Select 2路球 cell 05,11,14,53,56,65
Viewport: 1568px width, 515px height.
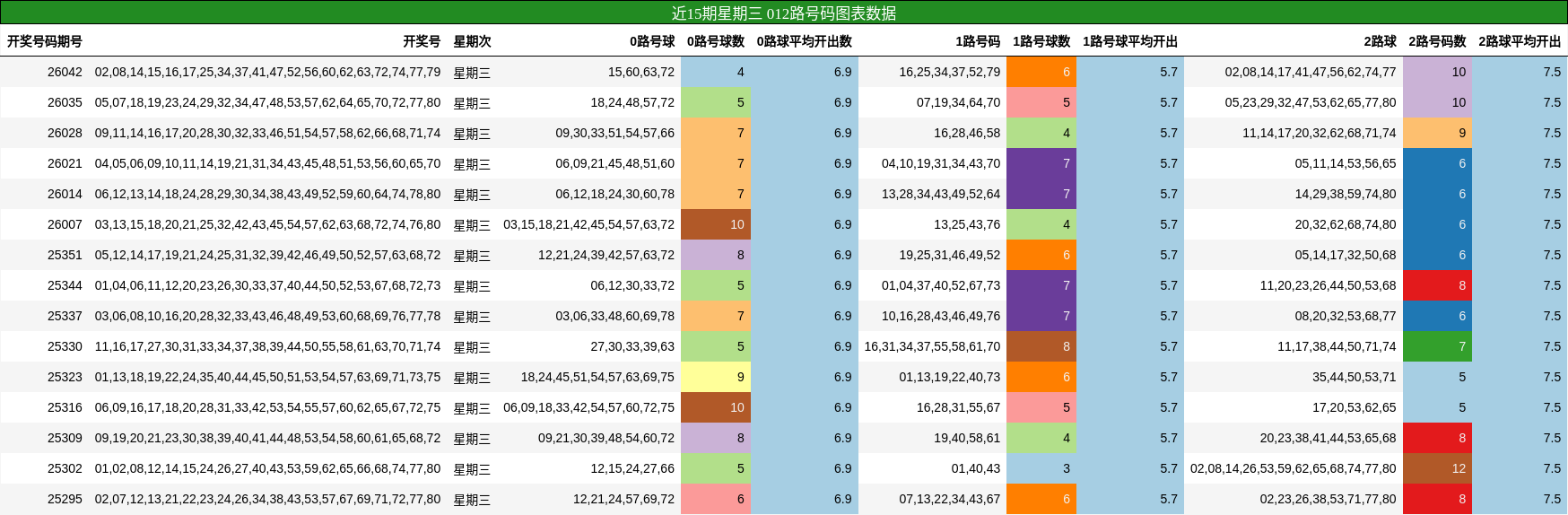[1346, 163]
